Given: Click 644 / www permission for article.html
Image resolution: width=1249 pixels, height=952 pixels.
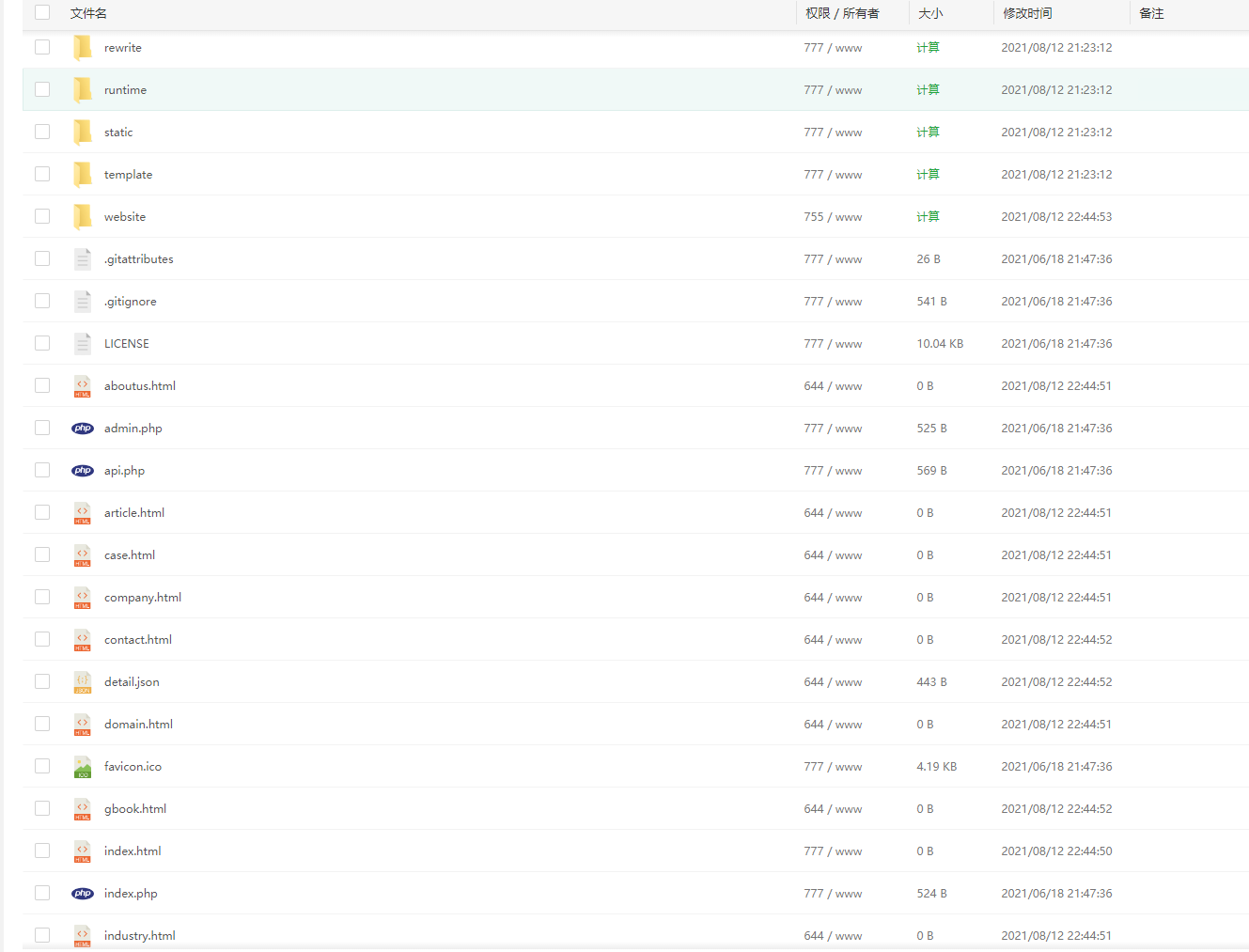Looking at the screenshot, I should tap(833, 513).
